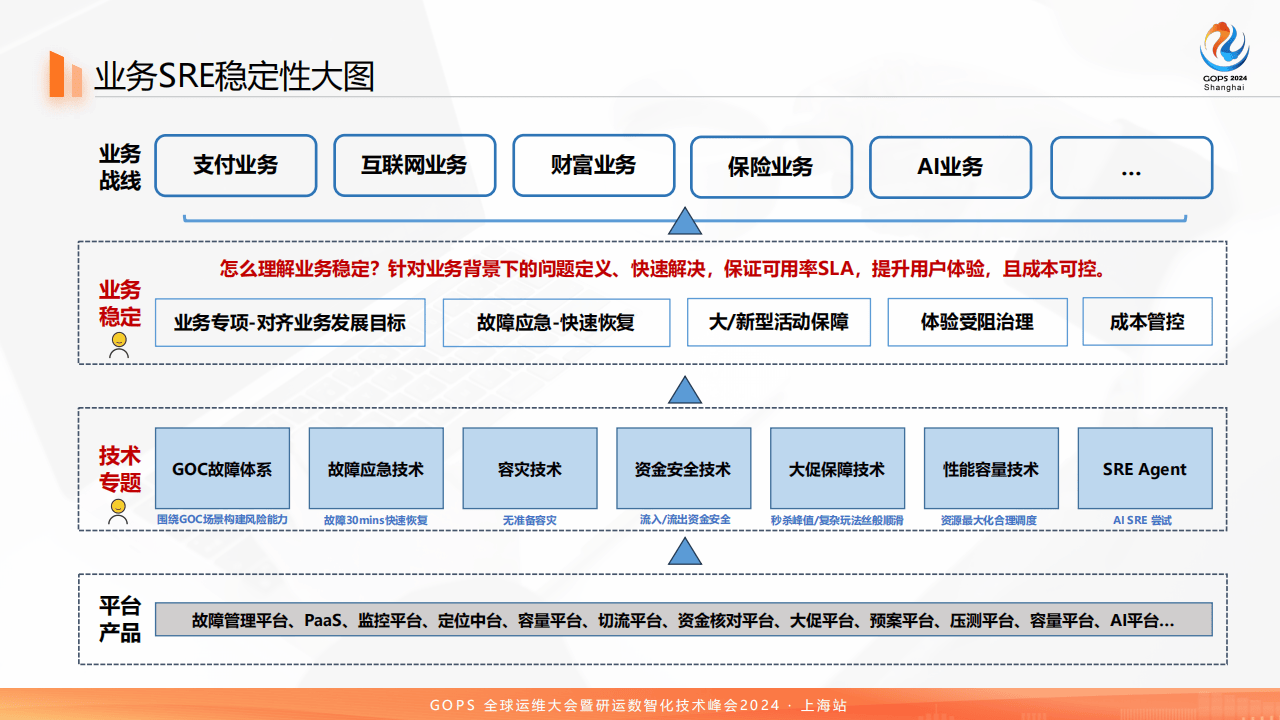
Task: Select the 支付业务 box
Action: tap(236, 166)
